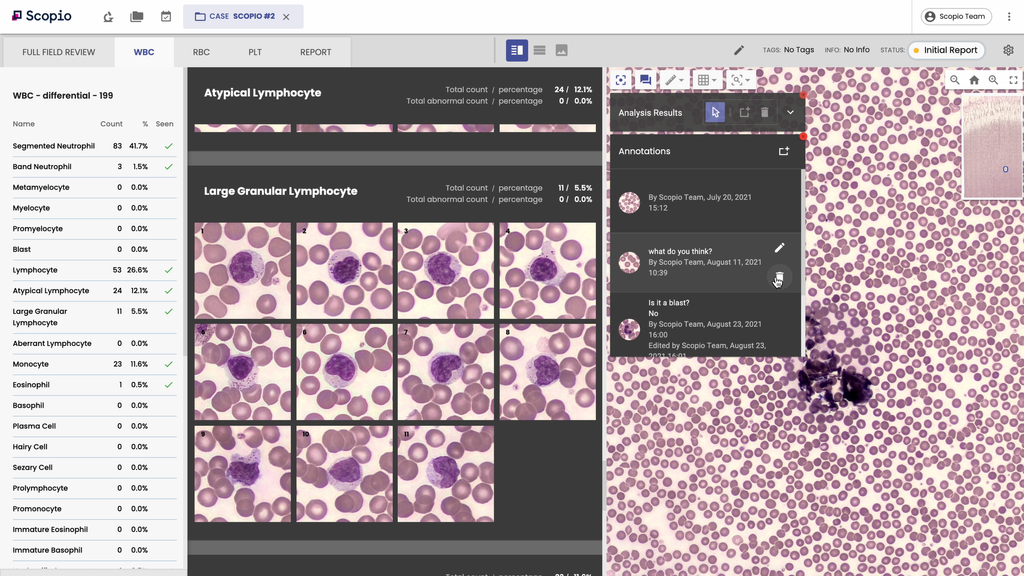The height and width of the screenshot is (576, 1024).
Task: Click the Initial Report status button
Action: point(946,49)
